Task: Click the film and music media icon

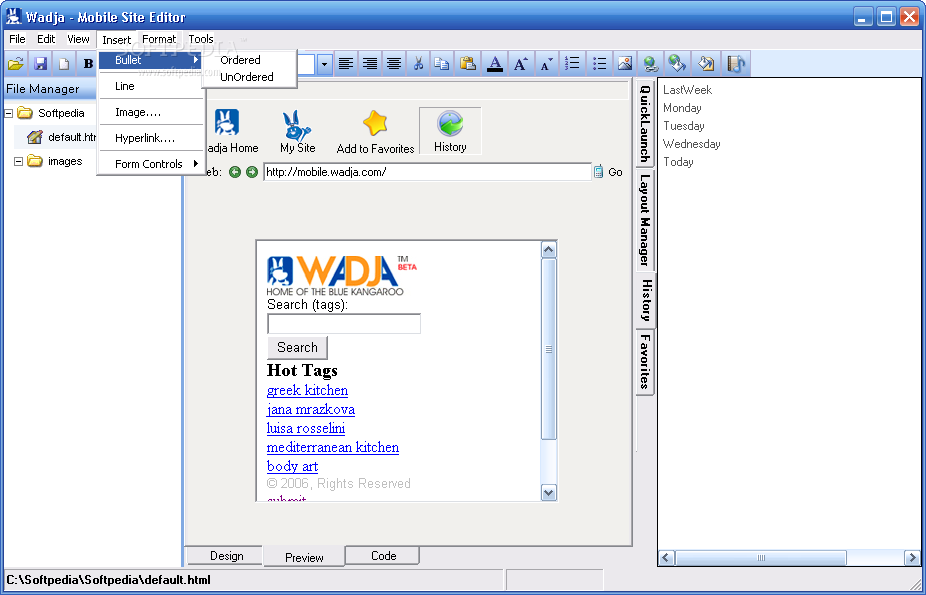Action: click(x=736, y=63)
